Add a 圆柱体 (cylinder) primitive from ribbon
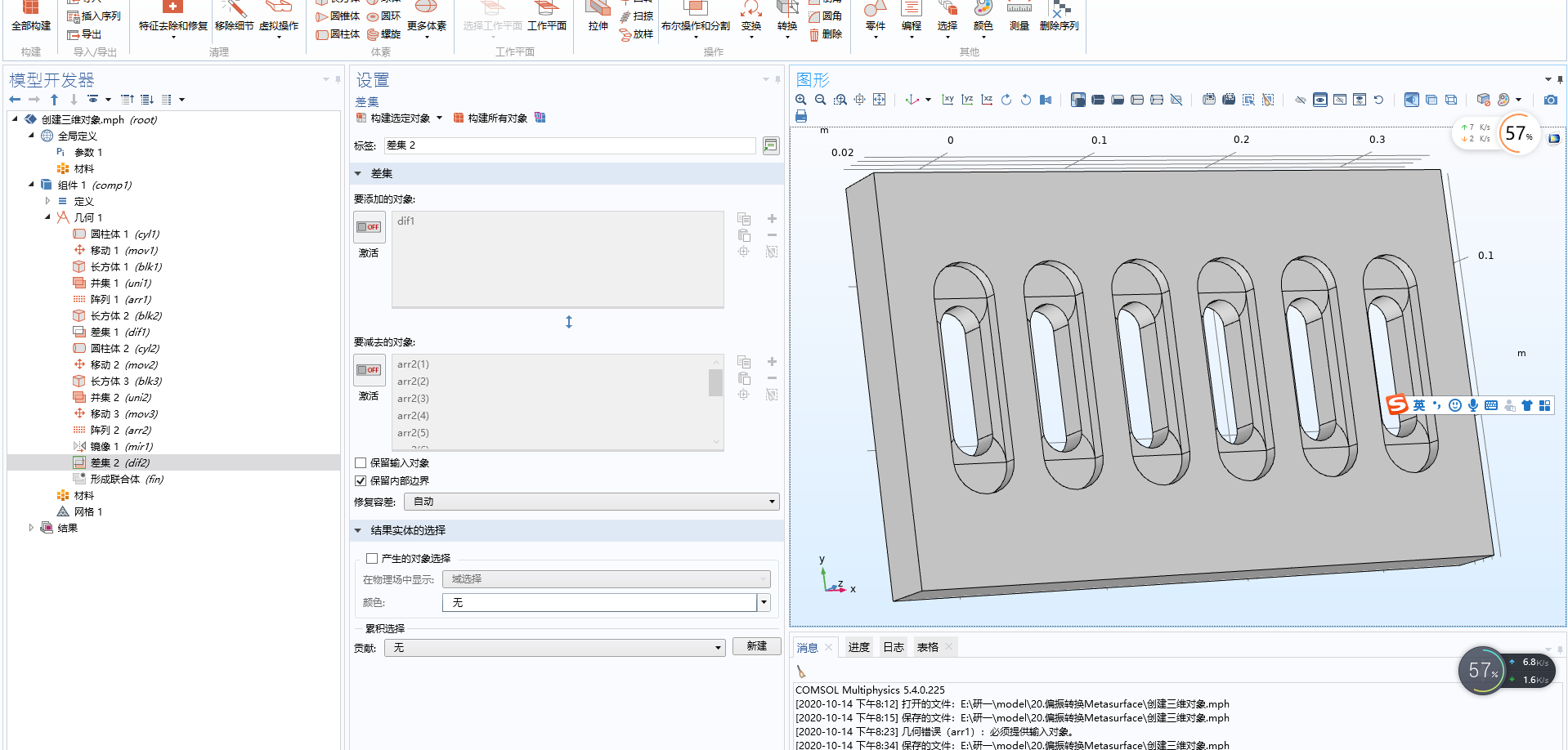This screenshot has width=1568, height=750. coord(338,34)
